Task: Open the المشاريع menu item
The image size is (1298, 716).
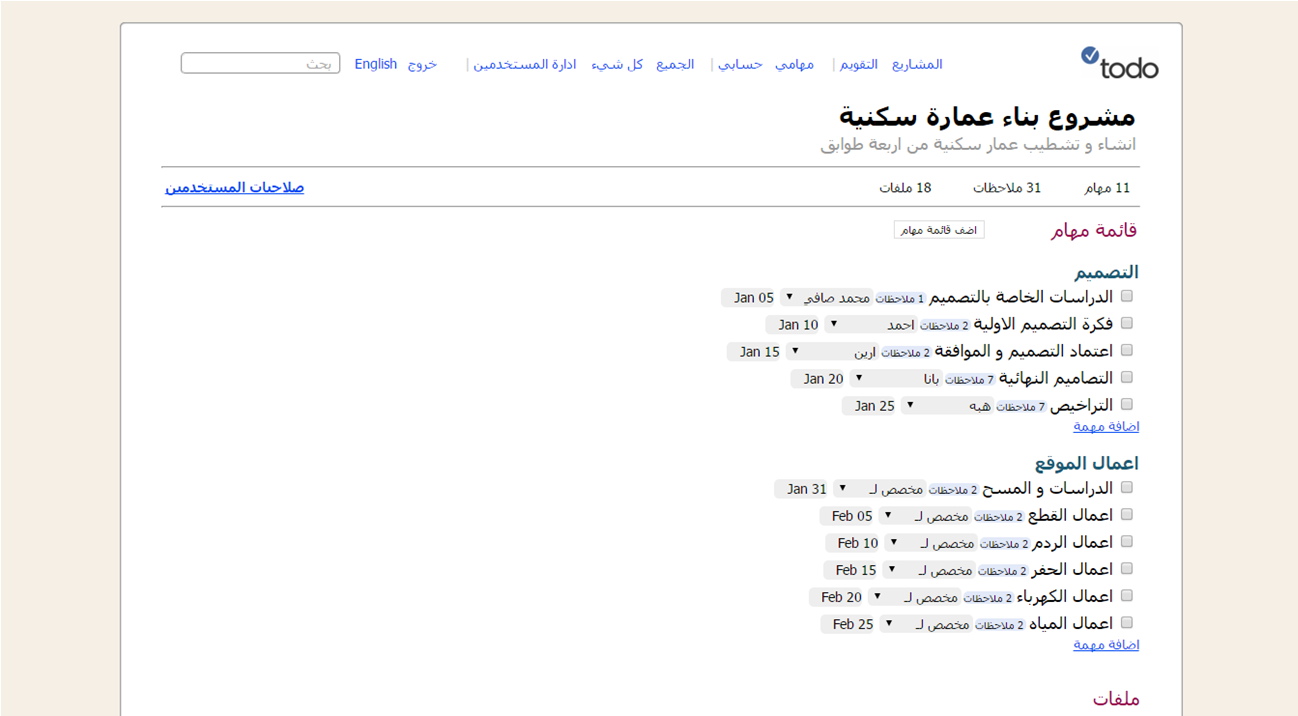Action: click(x=917, y=64)
